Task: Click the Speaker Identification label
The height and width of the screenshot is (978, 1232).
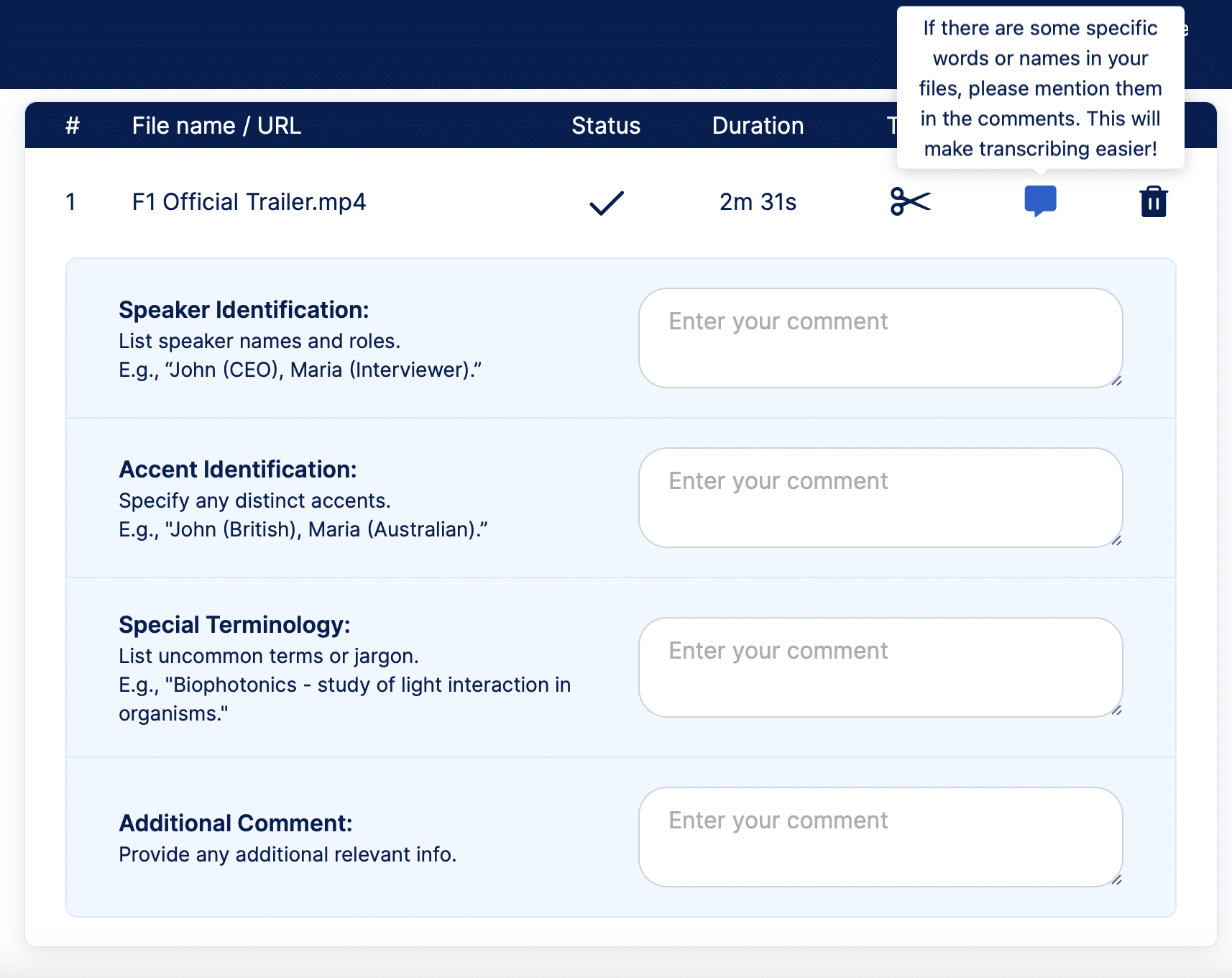Action: point(243,309)
